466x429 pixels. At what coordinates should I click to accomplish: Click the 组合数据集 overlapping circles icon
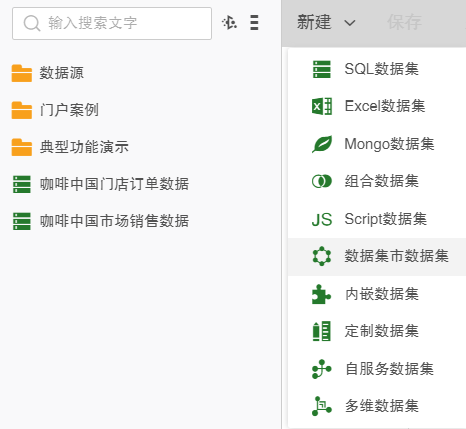[x=322, y=181]
